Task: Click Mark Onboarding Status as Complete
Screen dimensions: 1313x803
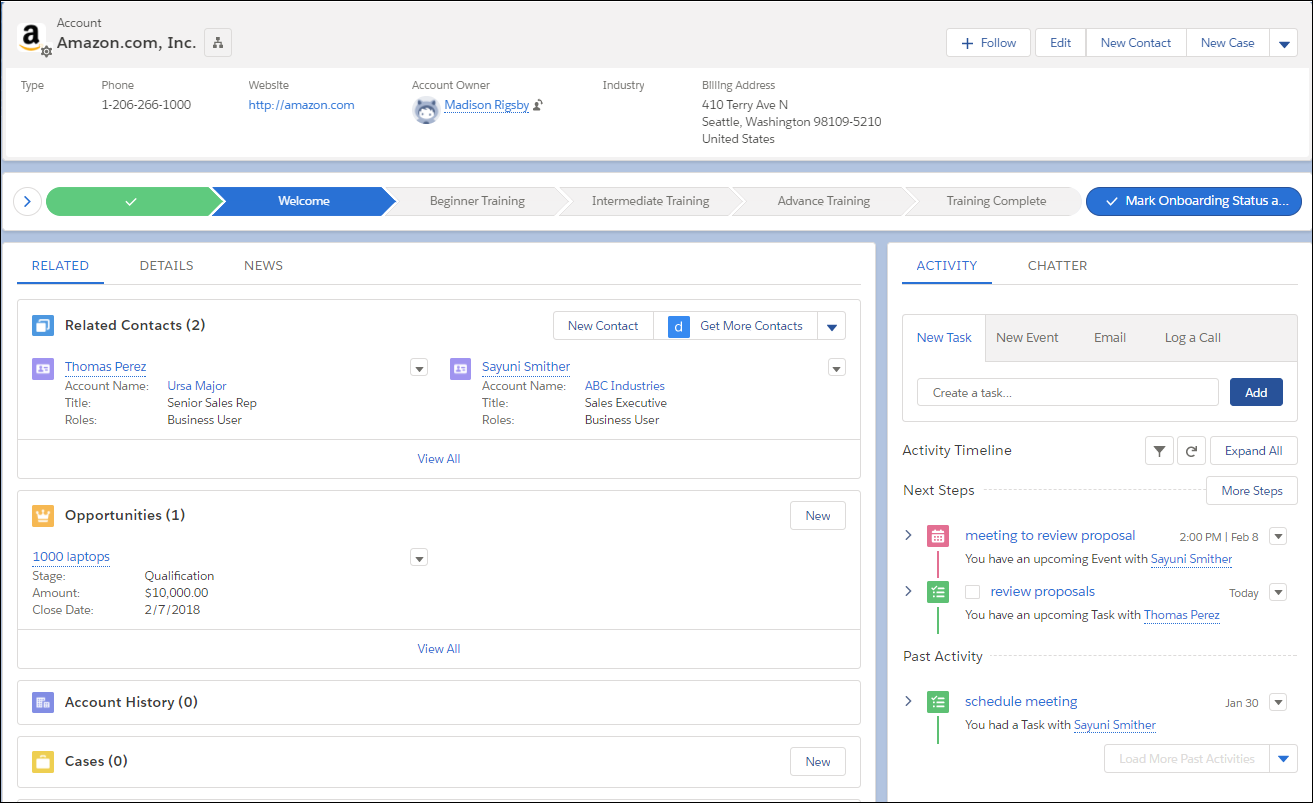Action: pyautogui.click(x=1193, y=200)
